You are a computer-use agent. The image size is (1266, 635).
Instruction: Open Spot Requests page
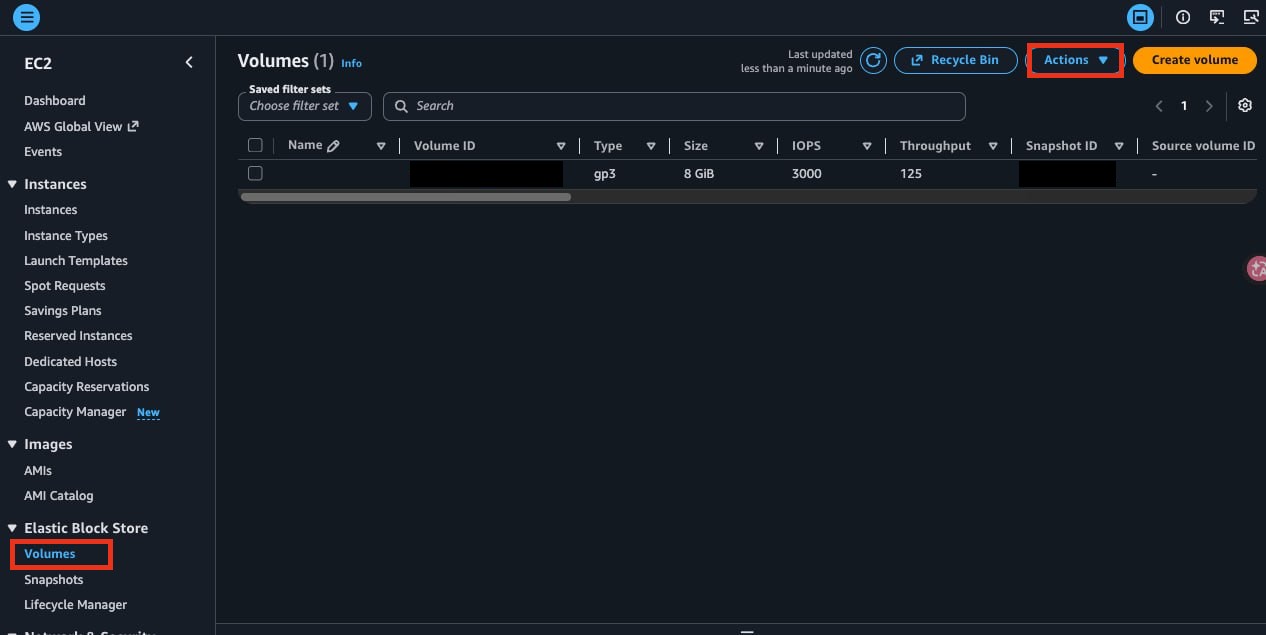point(65,286)
